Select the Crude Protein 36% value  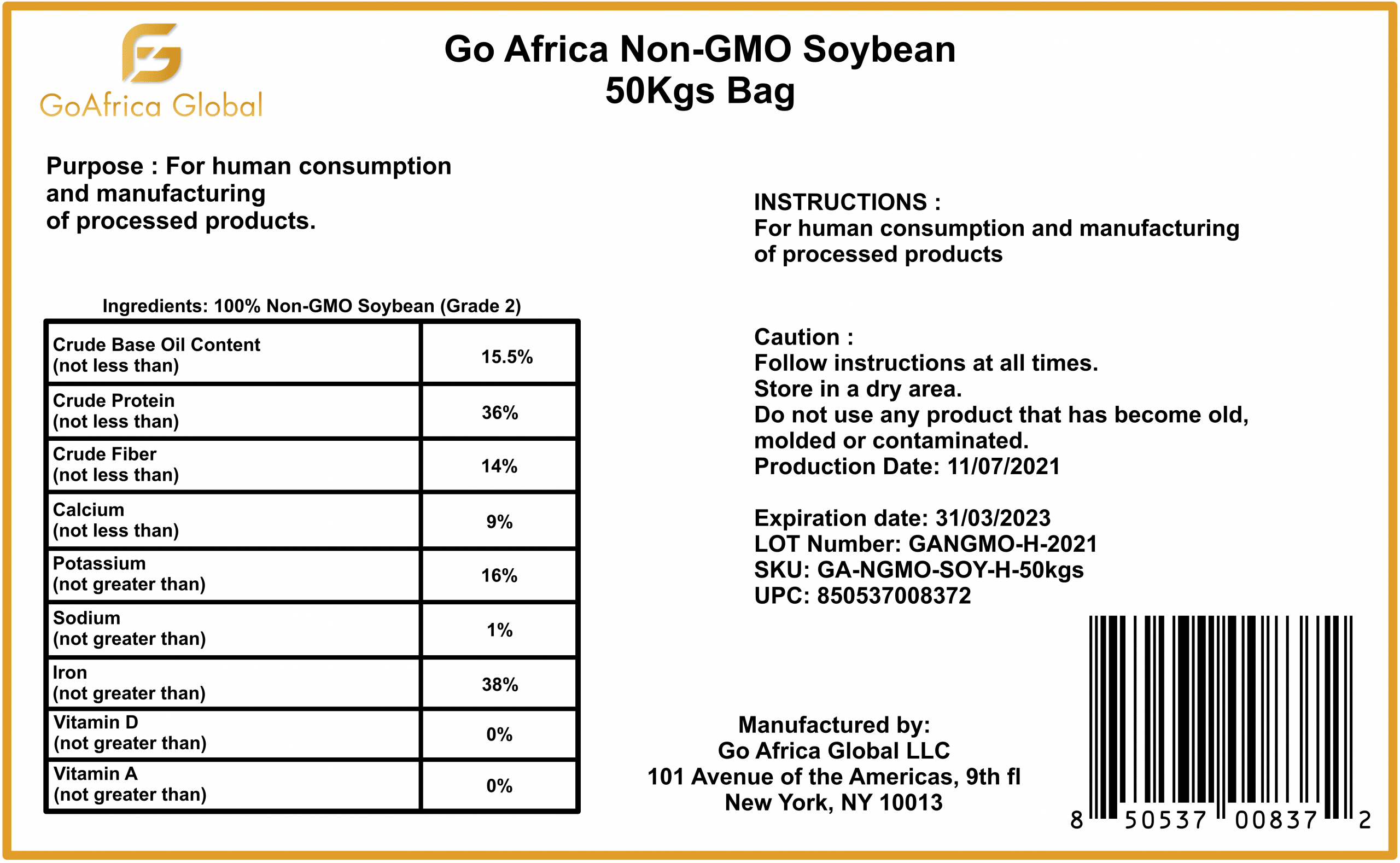coord(499,413)
